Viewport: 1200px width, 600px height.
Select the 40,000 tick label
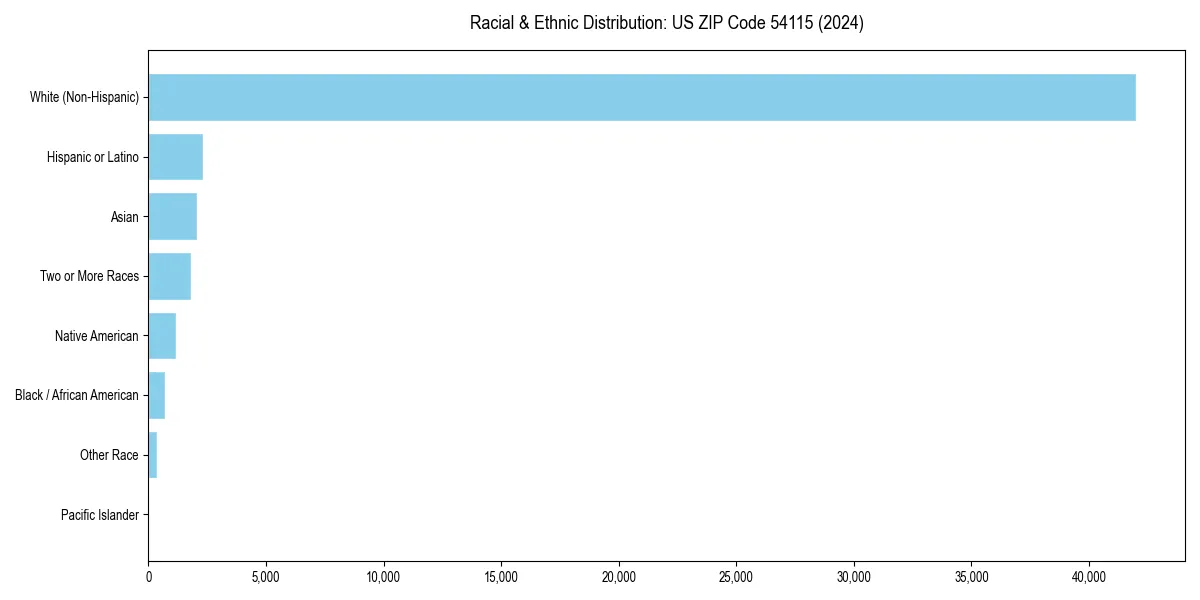coord(1090,578)
